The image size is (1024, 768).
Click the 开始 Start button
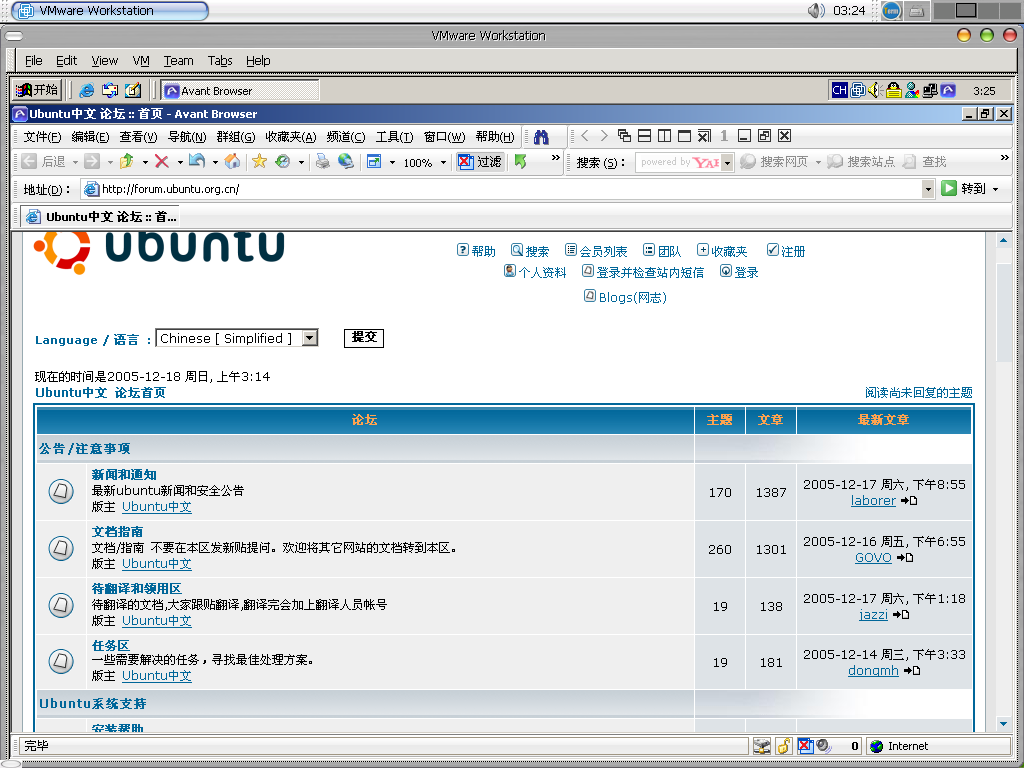click(37, 90)
